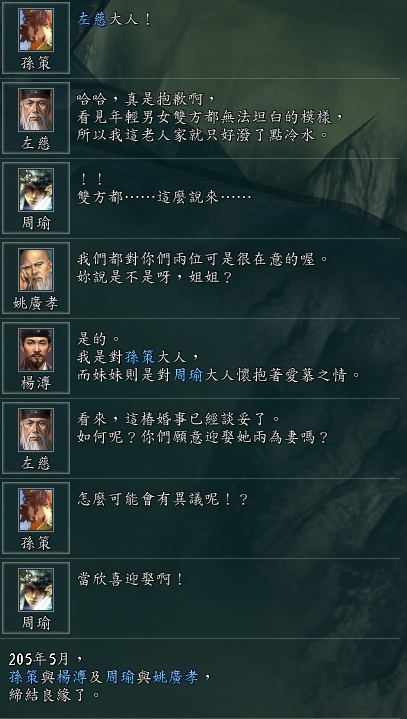Image resolution: width=407 pixels, height=719 pixels.
Task: Click the blue 孫策 link in 楊溥's dialogue
Action: tap(140, 357)
